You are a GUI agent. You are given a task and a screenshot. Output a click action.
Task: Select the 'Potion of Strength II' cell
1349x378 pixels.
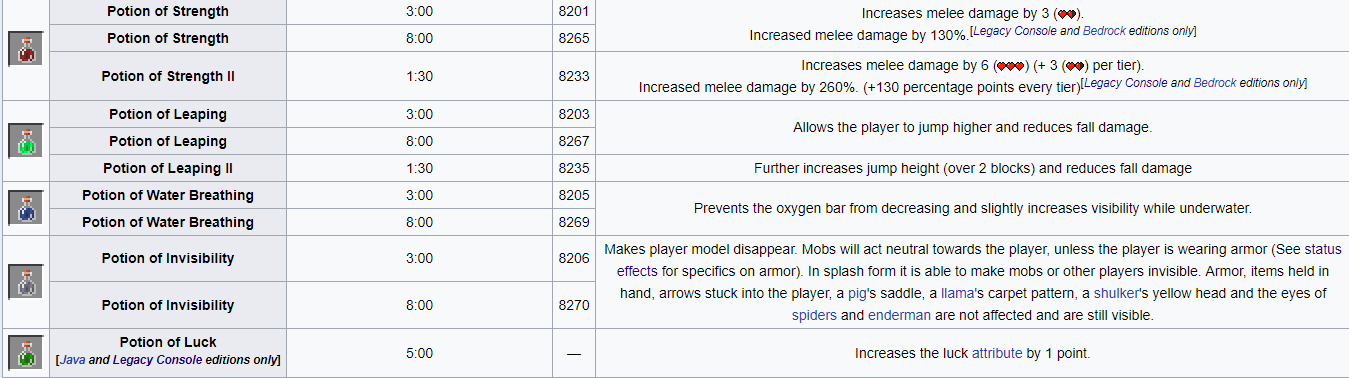pyautogui.click(x=168, y=76)
